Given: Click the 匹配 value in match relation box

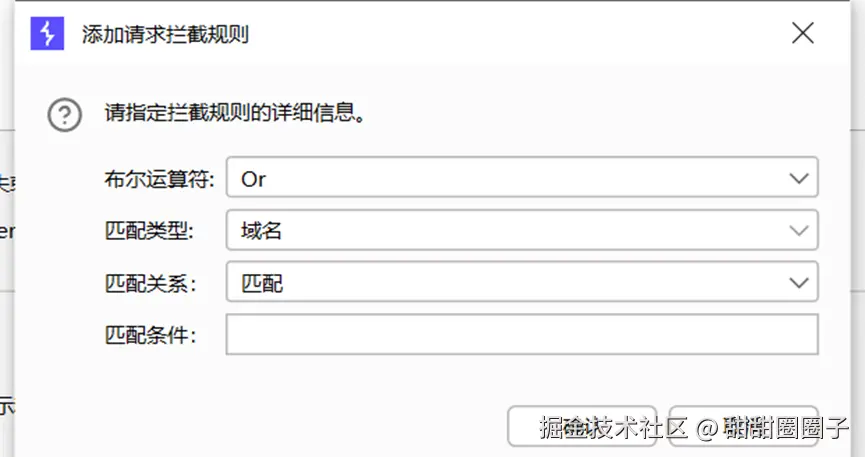Looking at the screenshot, I should [x=262, y=283].
